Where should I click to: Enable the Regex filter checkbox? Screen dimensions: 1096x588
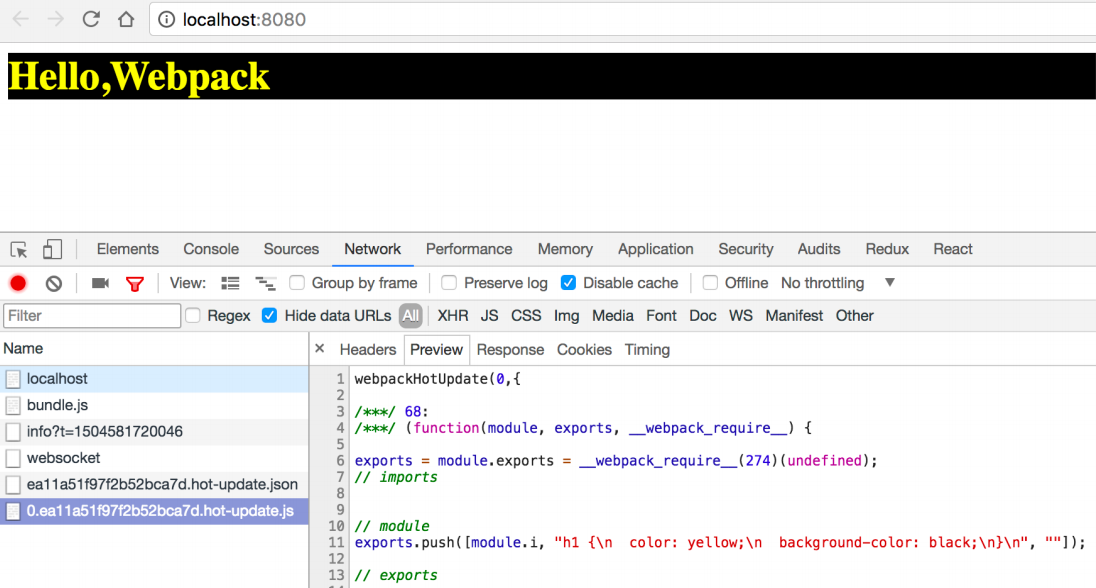193,315
